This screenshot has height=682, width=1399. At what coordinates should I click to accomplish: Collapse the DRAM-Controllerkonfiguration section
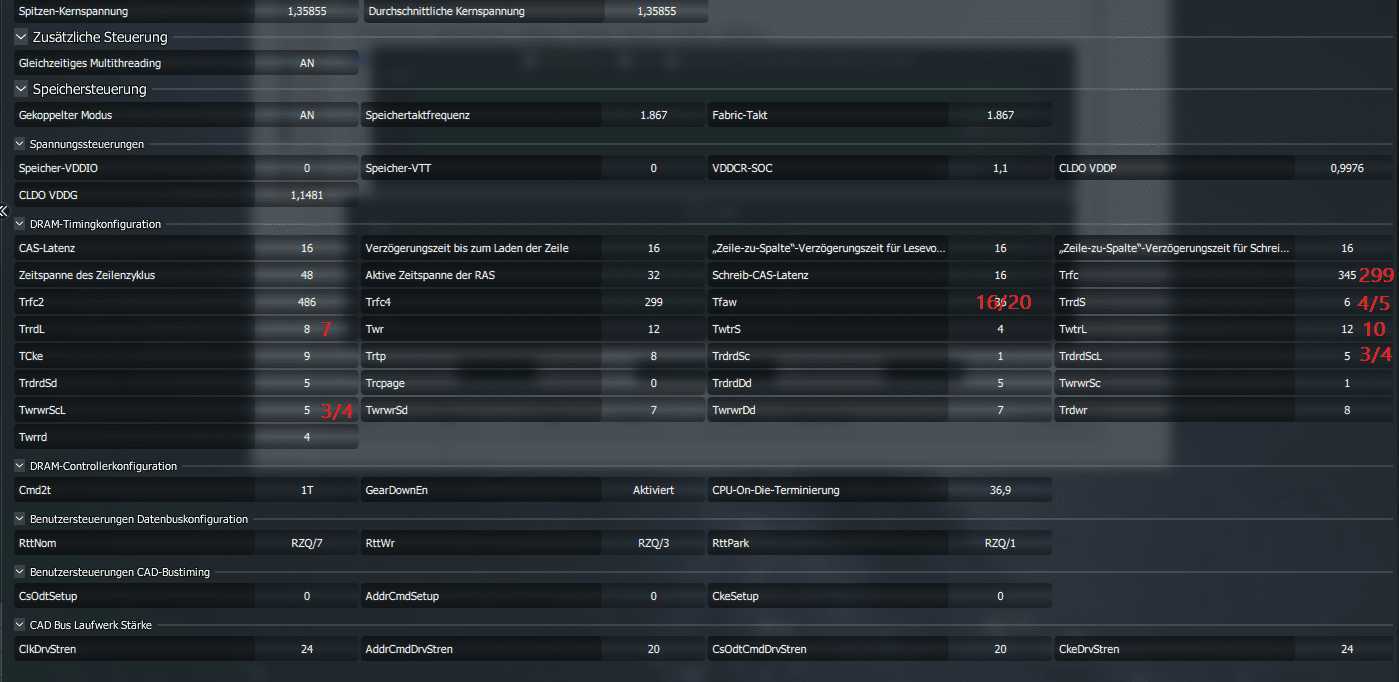[x=20, y=466]
